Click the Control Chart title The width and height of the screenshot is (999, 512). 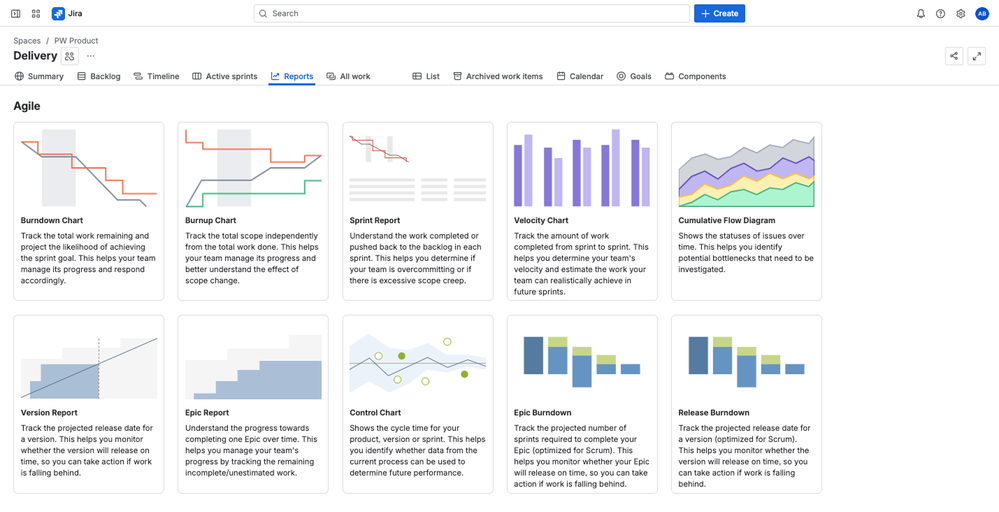point(375,413)
